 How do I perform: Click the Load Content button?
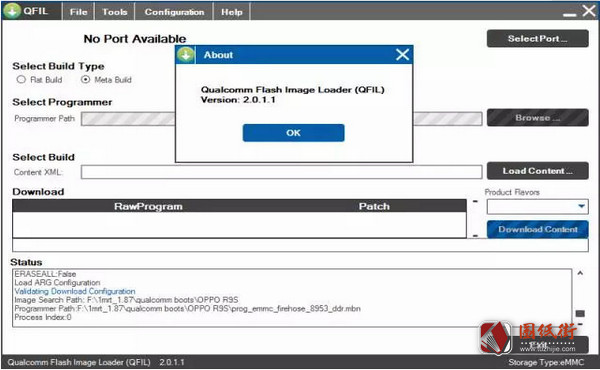[538, 171]
